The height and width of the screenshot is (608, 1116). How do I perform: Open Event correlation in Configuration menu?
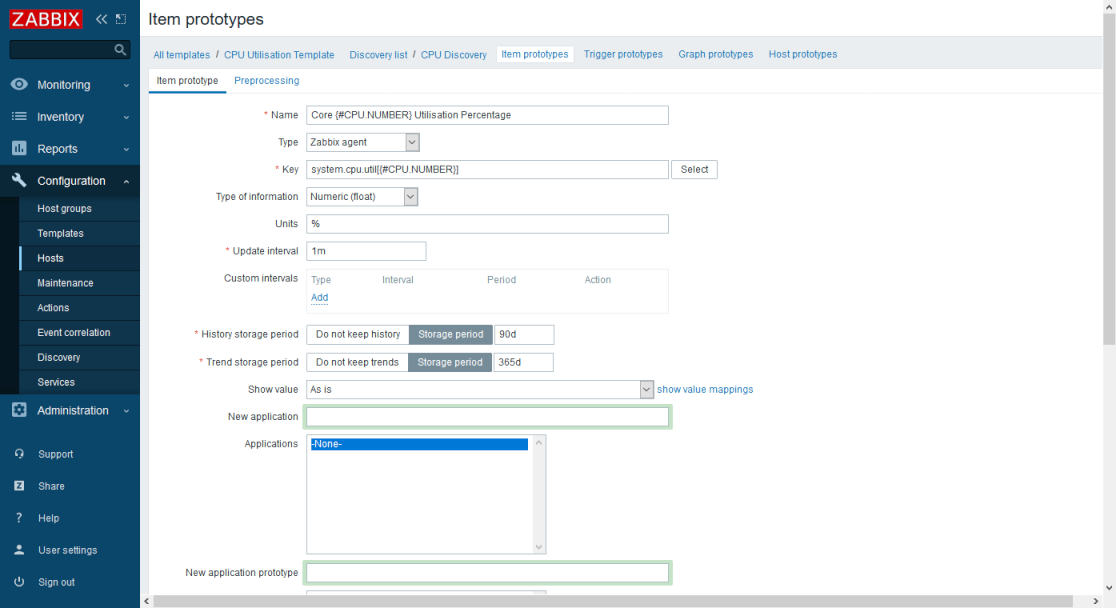pos(80,332)
